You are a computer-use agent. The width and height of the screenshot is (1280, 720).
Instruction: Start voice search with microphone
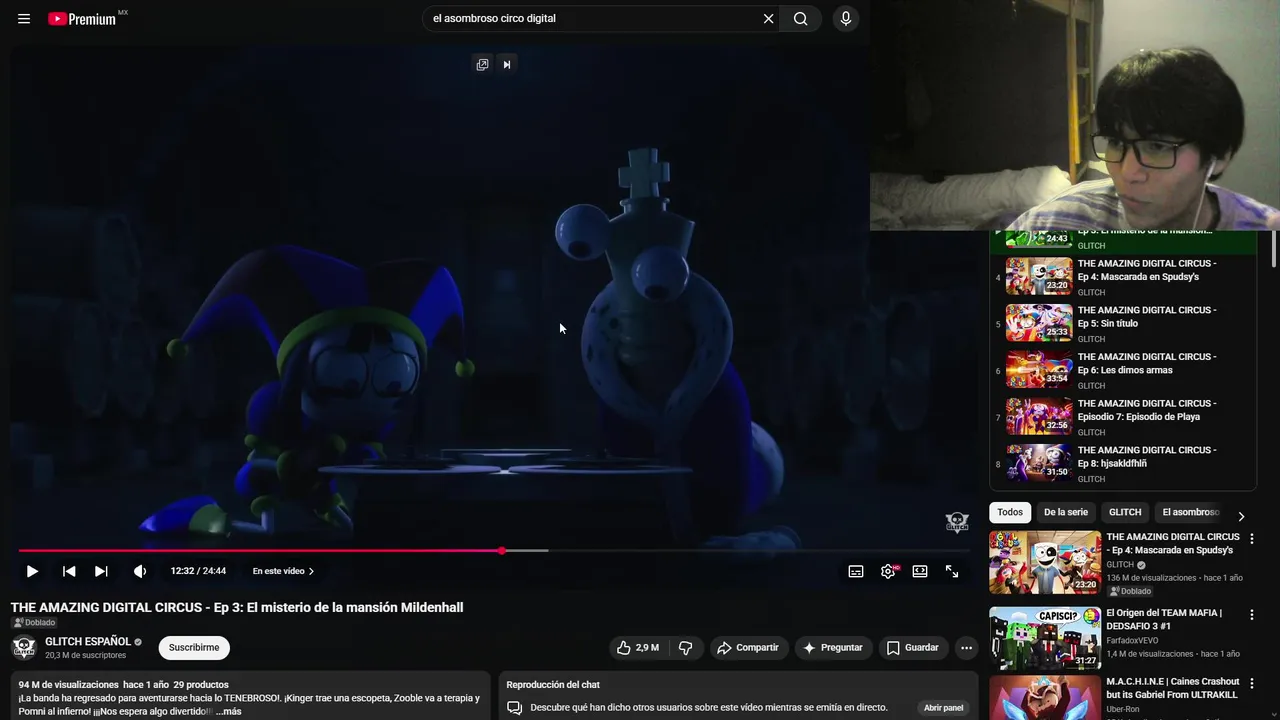846,18
